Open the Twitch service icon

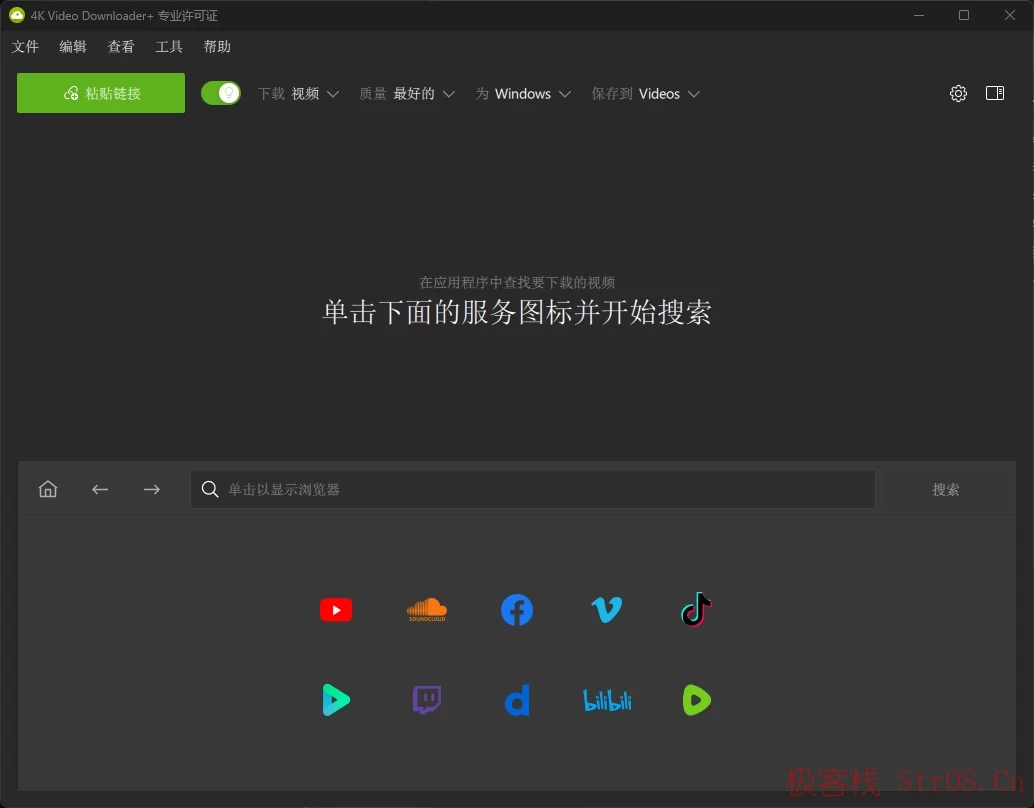pyautogui.click(x=427, y=700)
